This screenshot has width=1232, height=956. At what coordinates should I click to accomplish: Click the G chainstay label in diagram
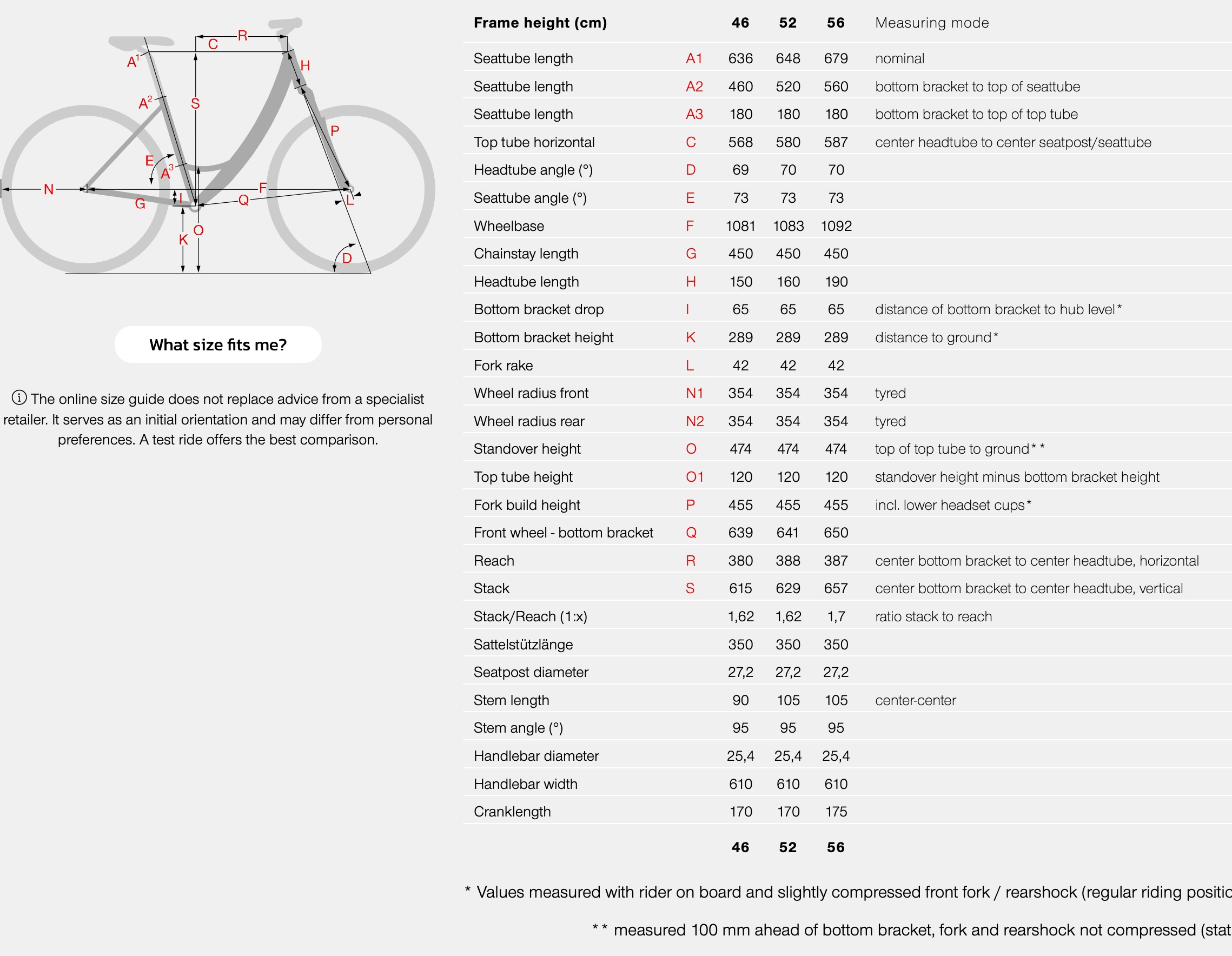coord(140,204)
